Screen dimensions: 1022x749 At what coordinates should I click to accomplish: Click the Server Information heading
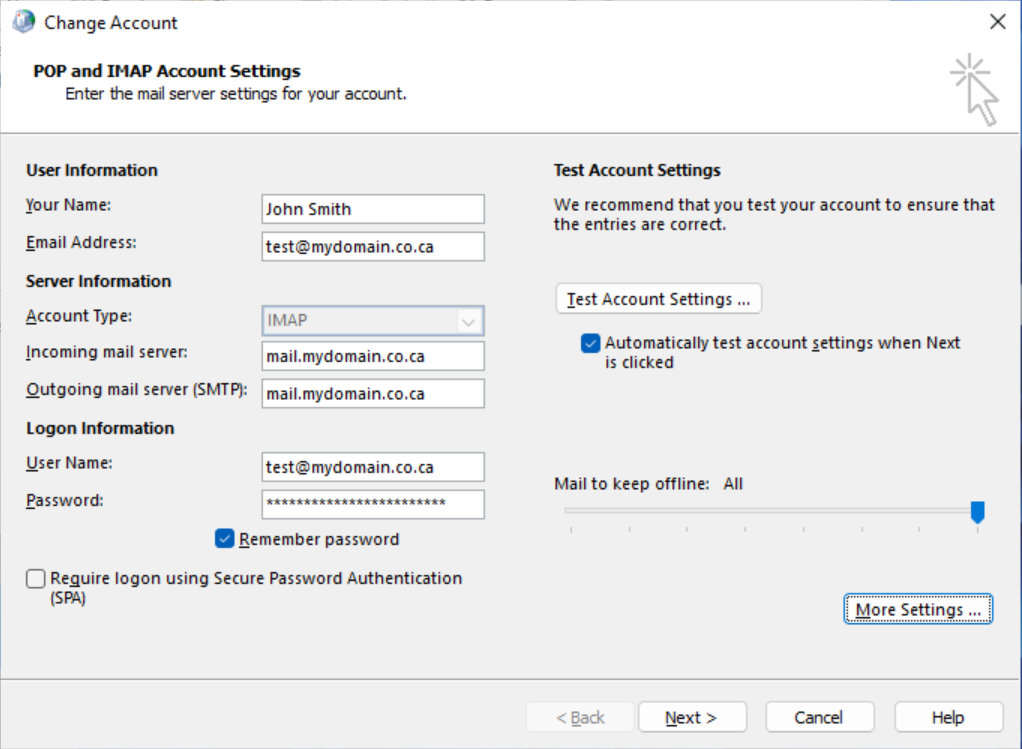(98, 281)
